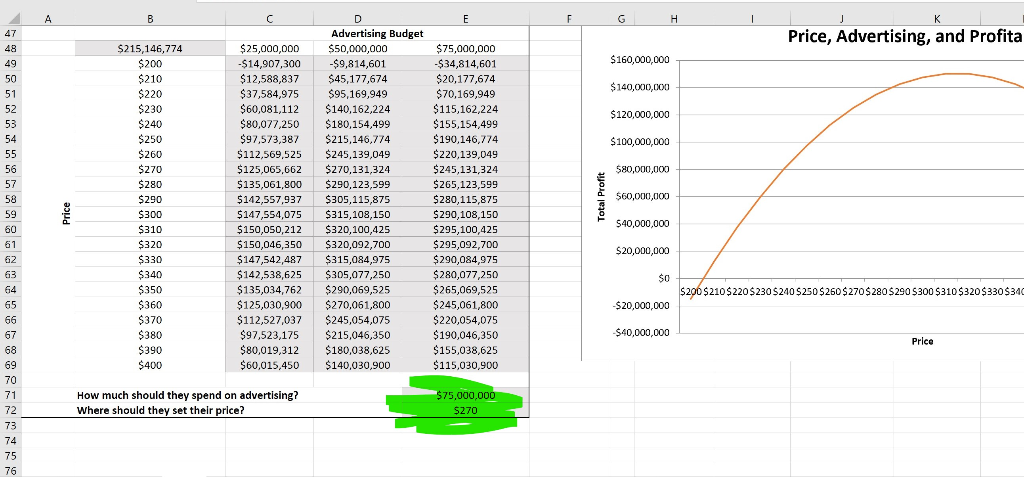This screenshot has height=477, width=1024.
Task: Click the $140,162,224 cell
Action: pos(357,109)
